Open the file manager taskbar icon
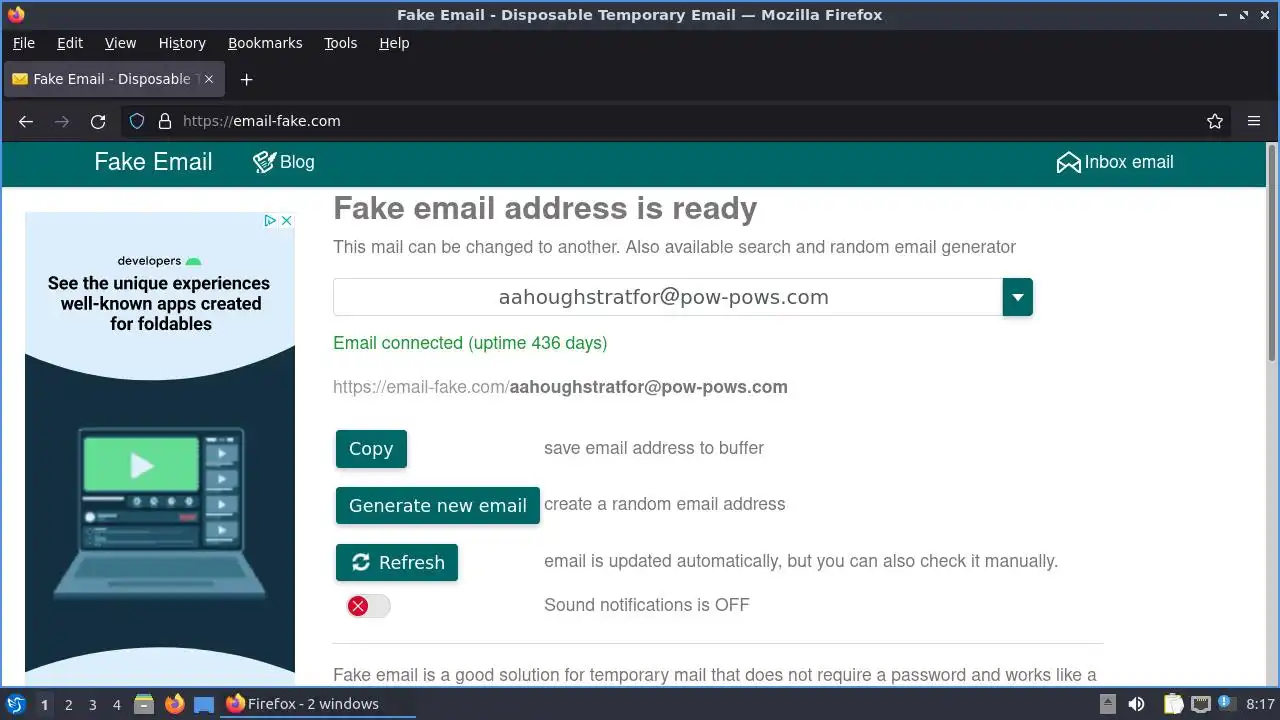This screenshot has height=720, width=1280. 144,704
